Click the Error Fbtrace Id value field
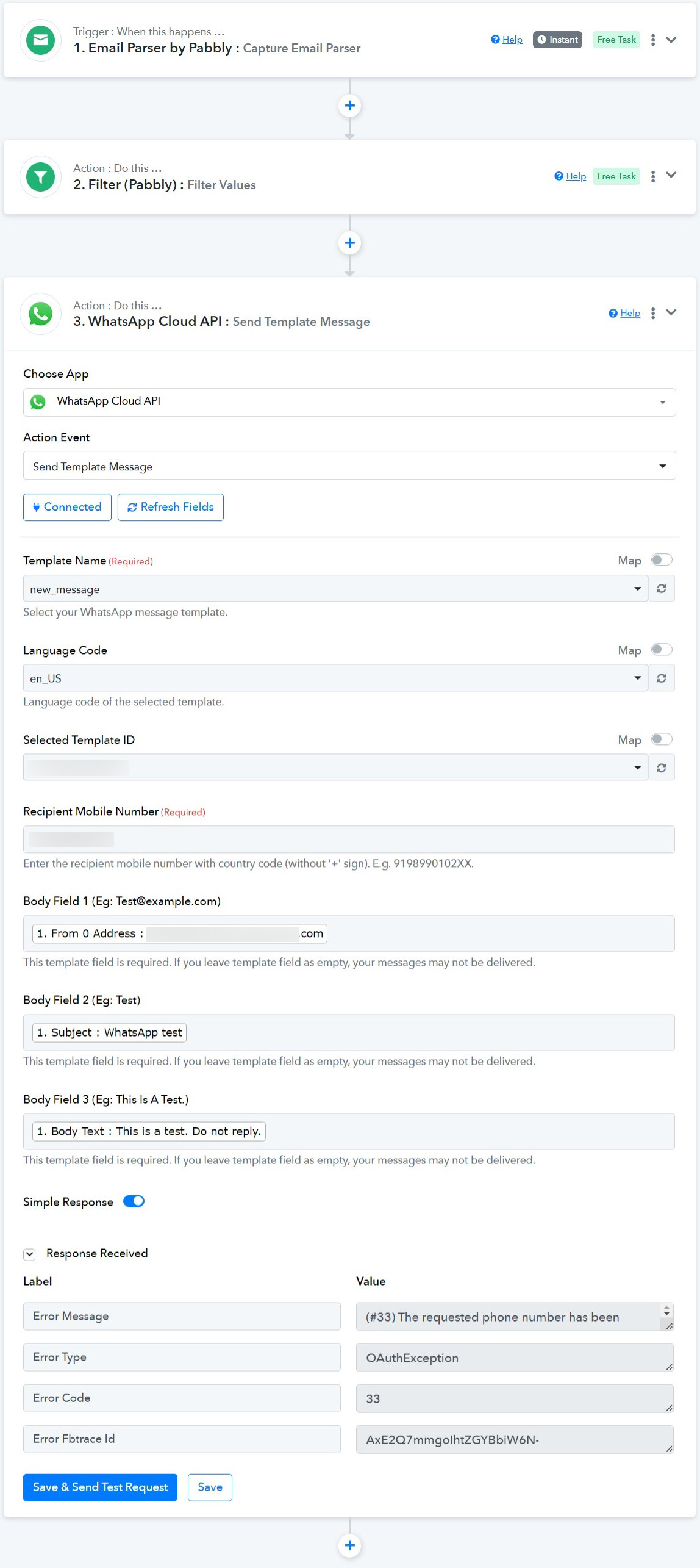Image resolution: width=700 pixels, height=1568 pixels. point(515,1439)
